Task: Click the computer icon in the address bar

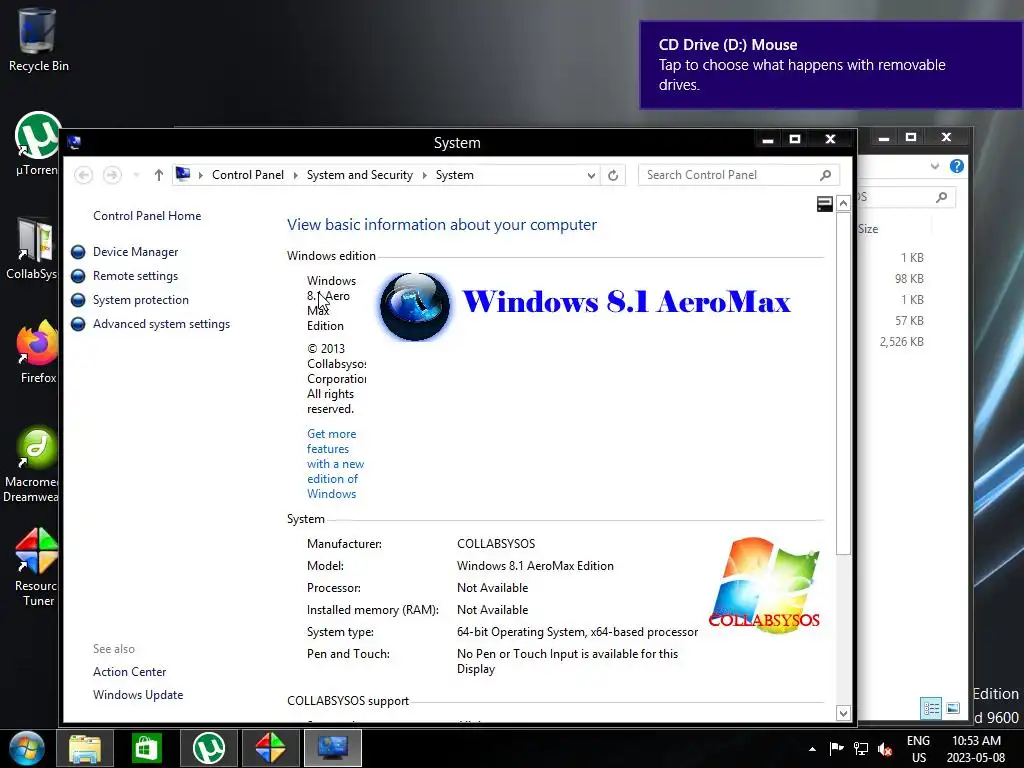Action: point(183,174)
